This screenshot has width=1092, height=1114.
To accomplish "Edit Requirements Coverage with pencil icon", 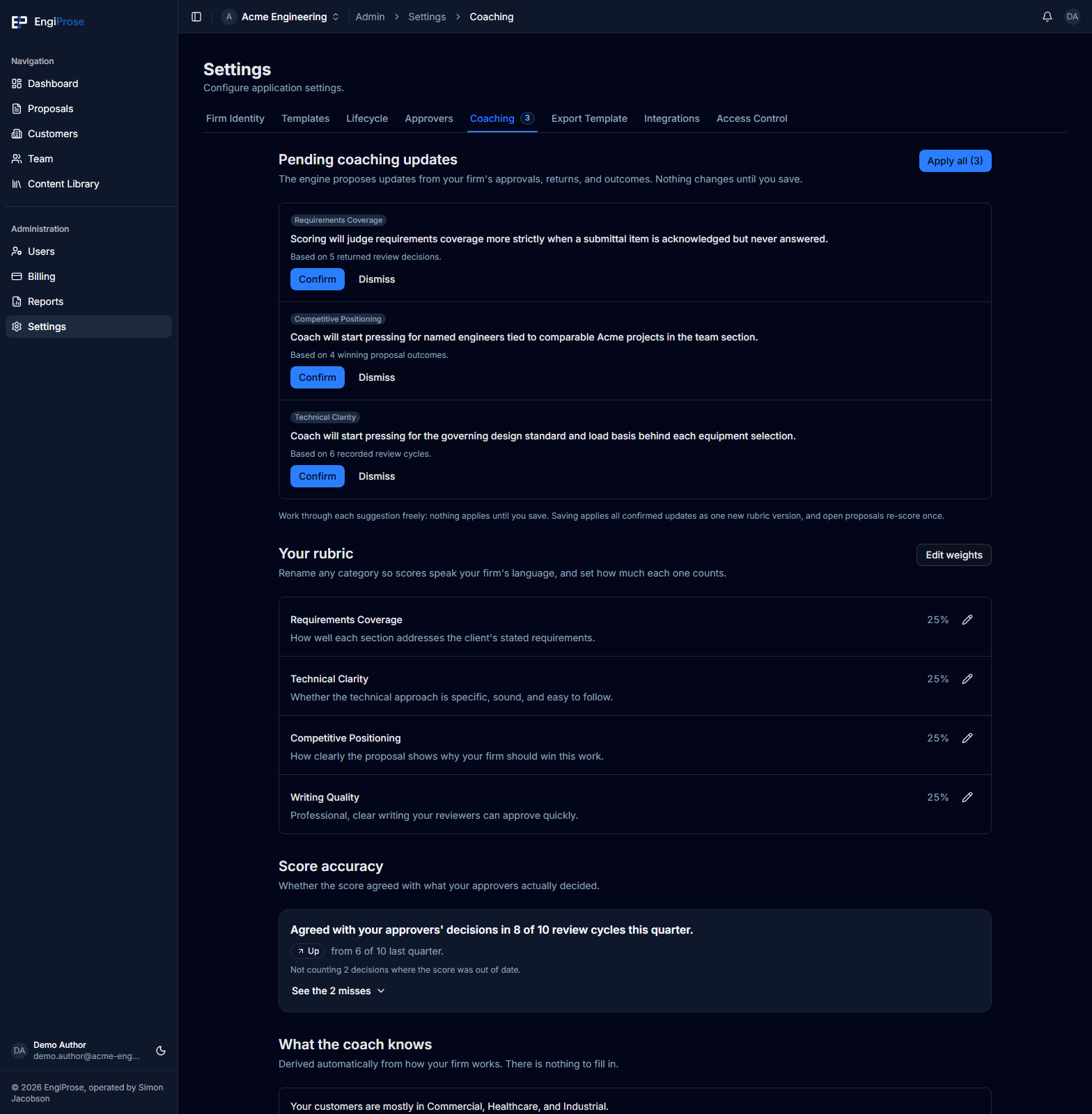I will pos(967,620).
